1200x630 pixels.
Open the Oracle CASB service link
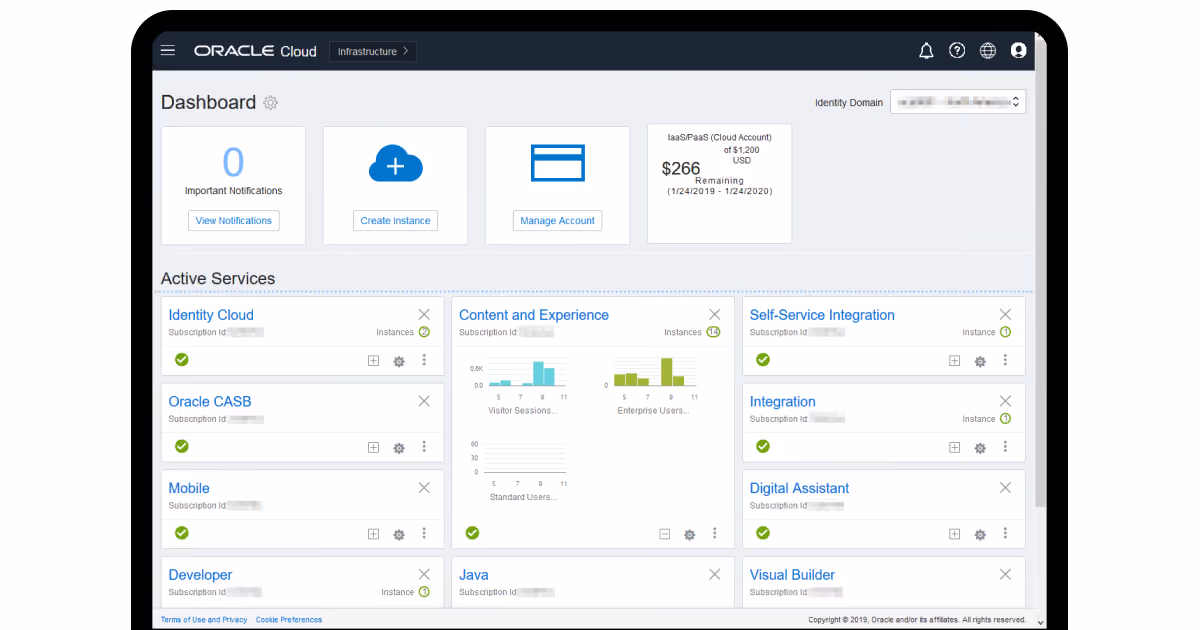tap(210, 402)
